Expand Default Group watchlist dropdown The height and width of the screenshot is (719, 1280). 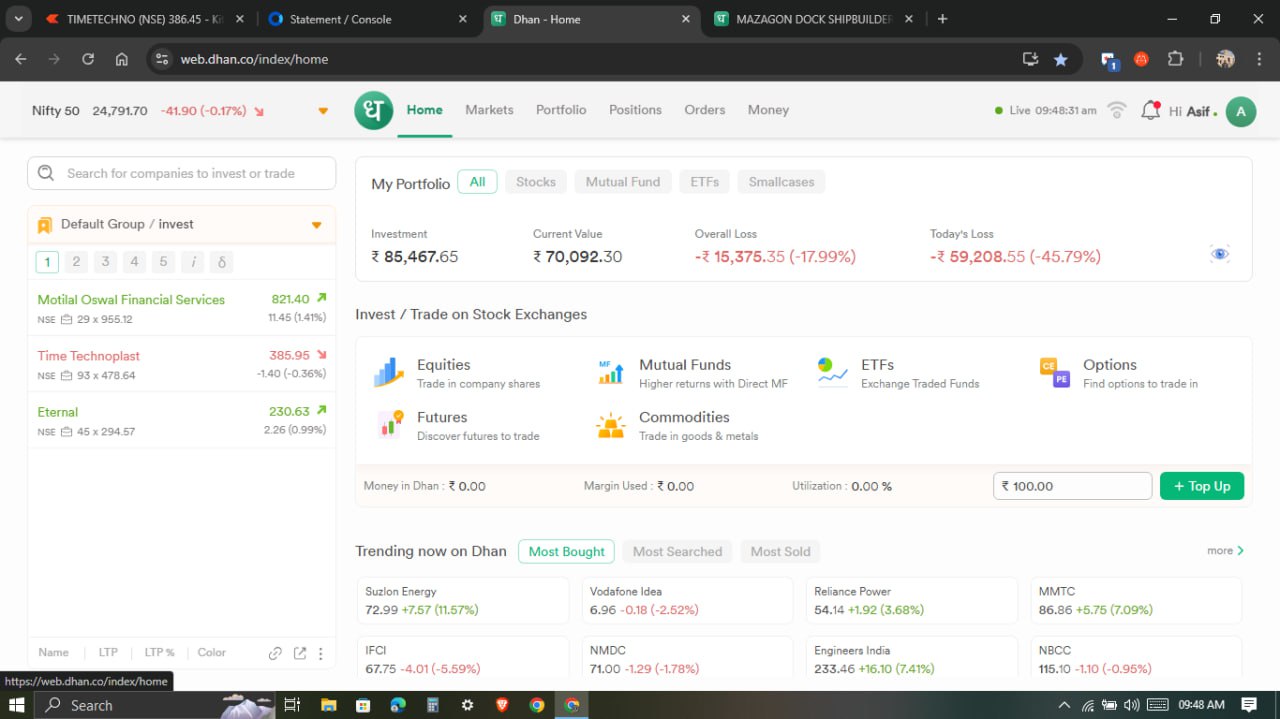pyautogui.click(x=317, y=225)
